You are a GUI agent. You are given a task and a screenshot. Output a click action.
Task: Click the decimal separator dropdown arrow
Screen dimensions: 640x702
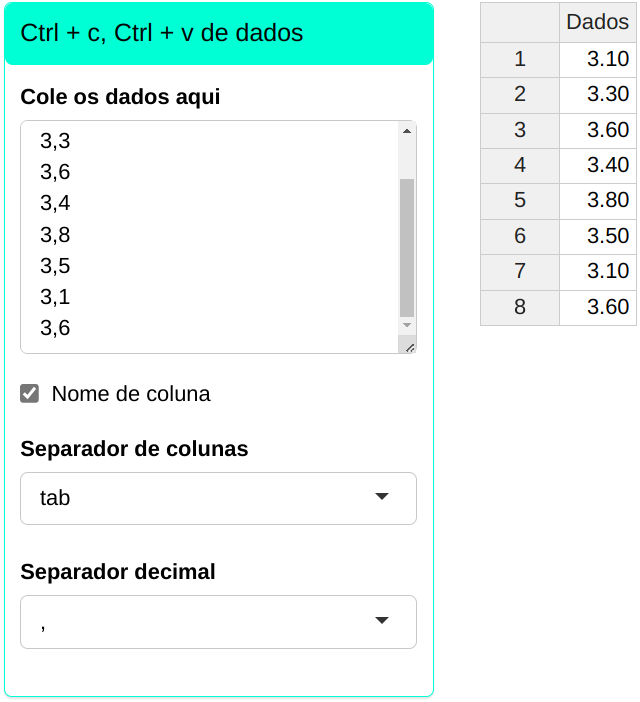[x=381, y=621]
